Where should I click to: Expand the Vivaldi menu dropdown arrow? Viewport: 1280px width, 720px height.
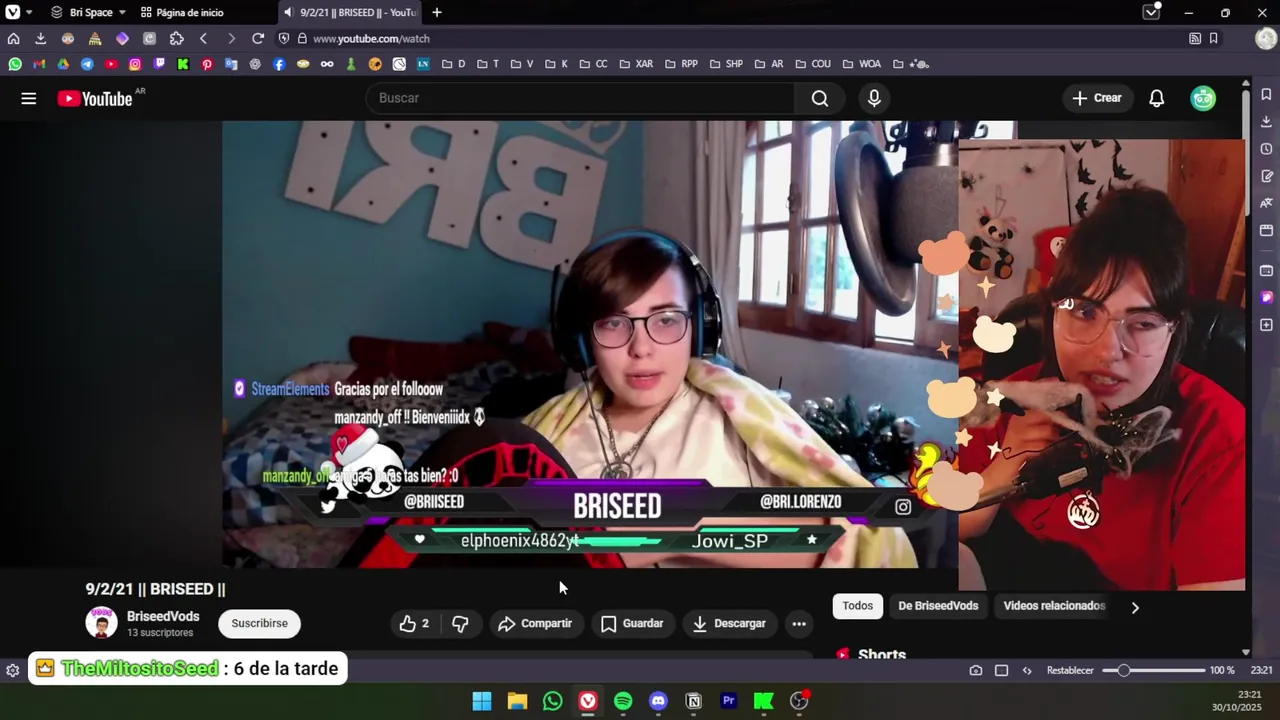(29, 12)
